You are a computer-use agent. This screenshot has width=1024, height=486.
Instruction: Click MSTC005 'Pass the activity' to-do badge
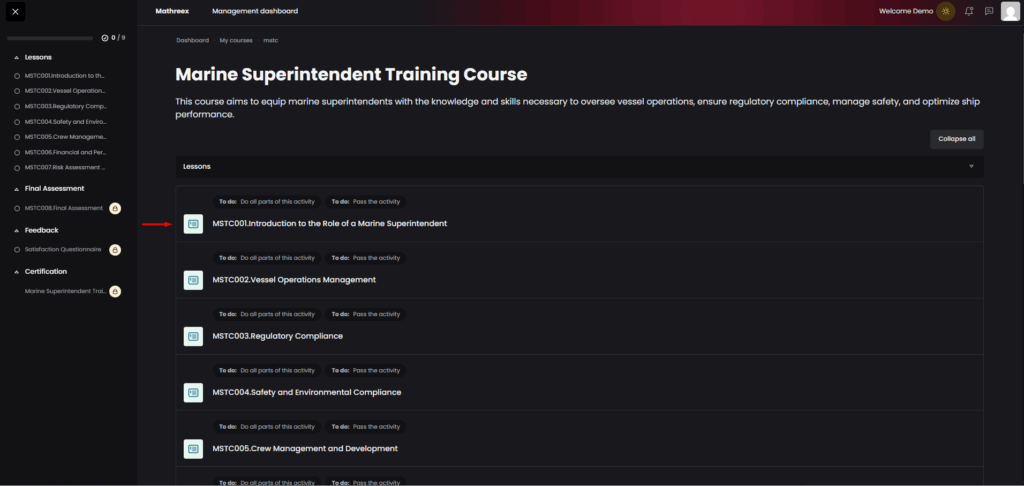click(366, 427)
